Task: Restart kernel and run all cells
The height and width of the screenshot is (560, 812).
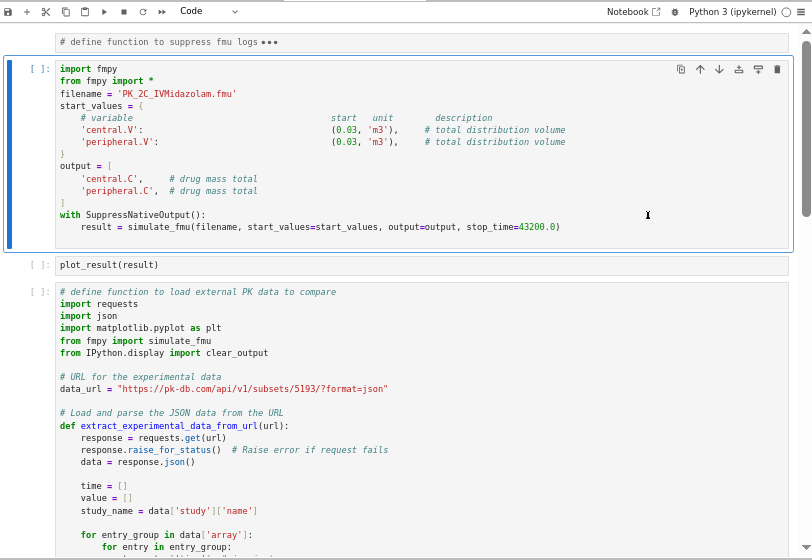Action: [162, 12]
